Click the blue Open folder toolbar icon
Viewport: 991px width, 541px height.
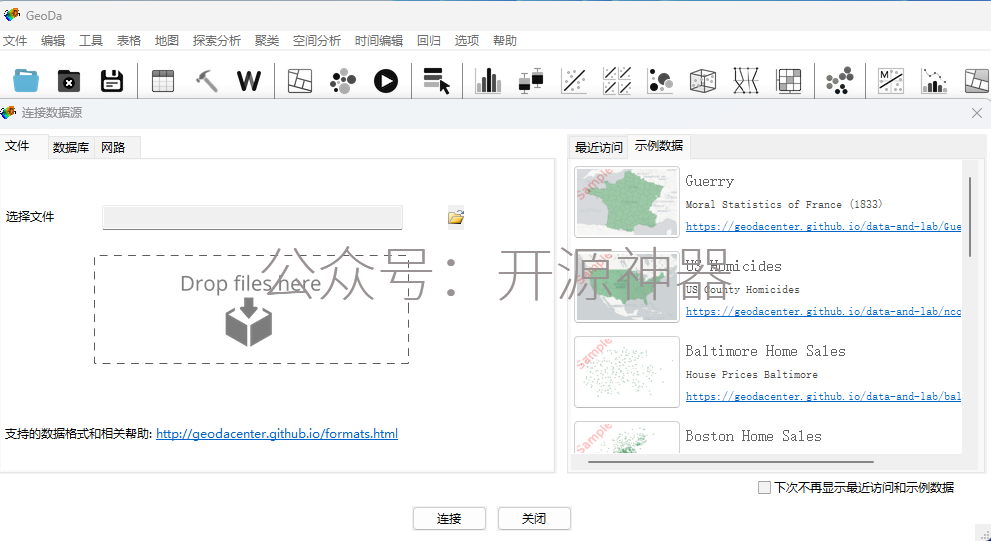(x=26, y=81)
